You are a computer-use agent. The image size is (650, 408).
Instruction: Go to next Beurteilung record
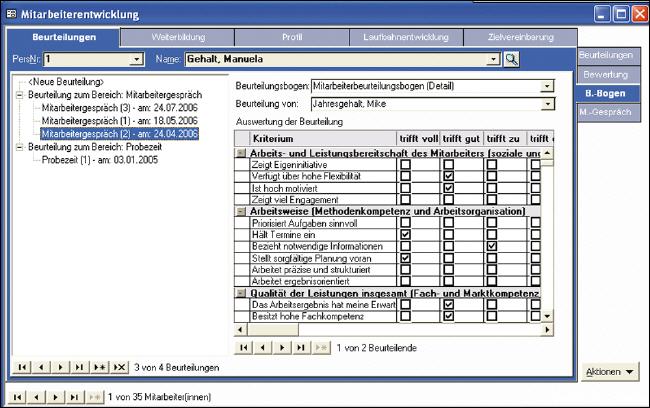(x=61, y=367)
